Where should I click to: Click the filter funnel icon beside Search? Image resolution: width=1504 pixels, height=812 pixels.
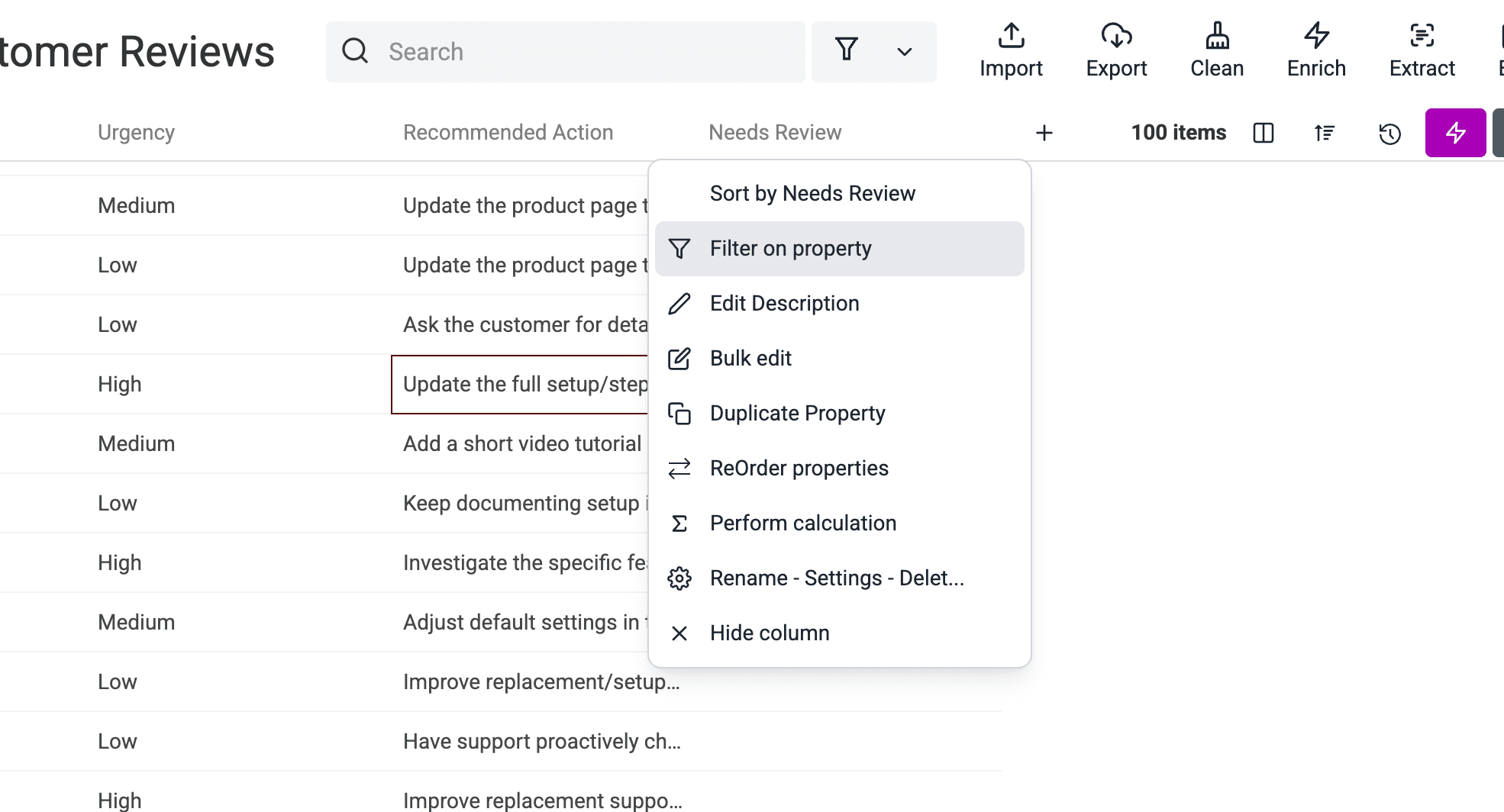click(x=847, y=50)
